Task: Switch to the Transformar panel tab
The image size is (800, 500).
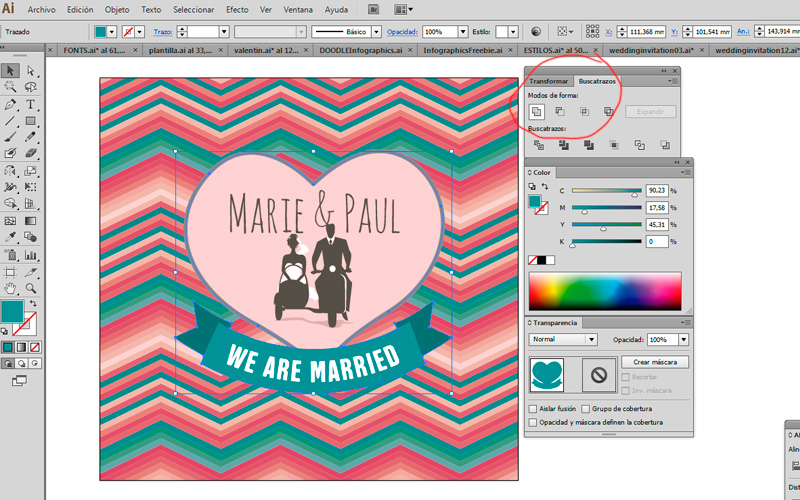Action: (x=548, y=81)
